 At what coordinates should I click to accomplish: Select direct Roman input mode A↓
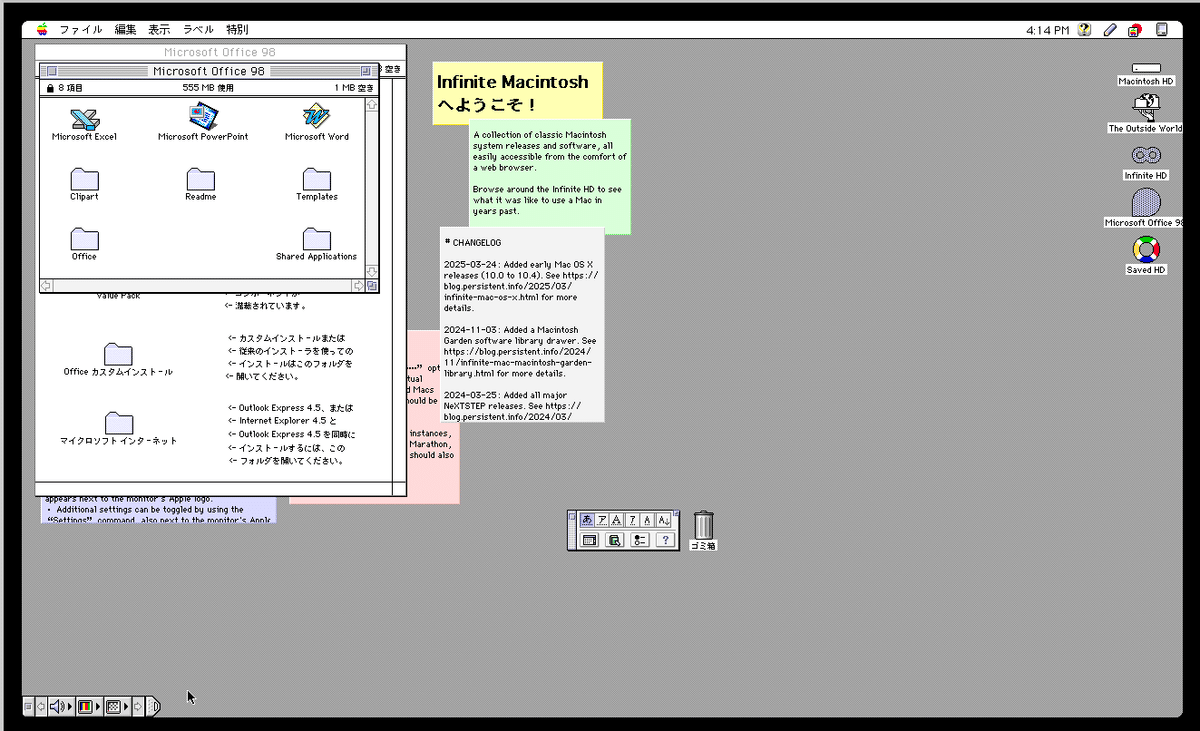(x=663, y=520)
